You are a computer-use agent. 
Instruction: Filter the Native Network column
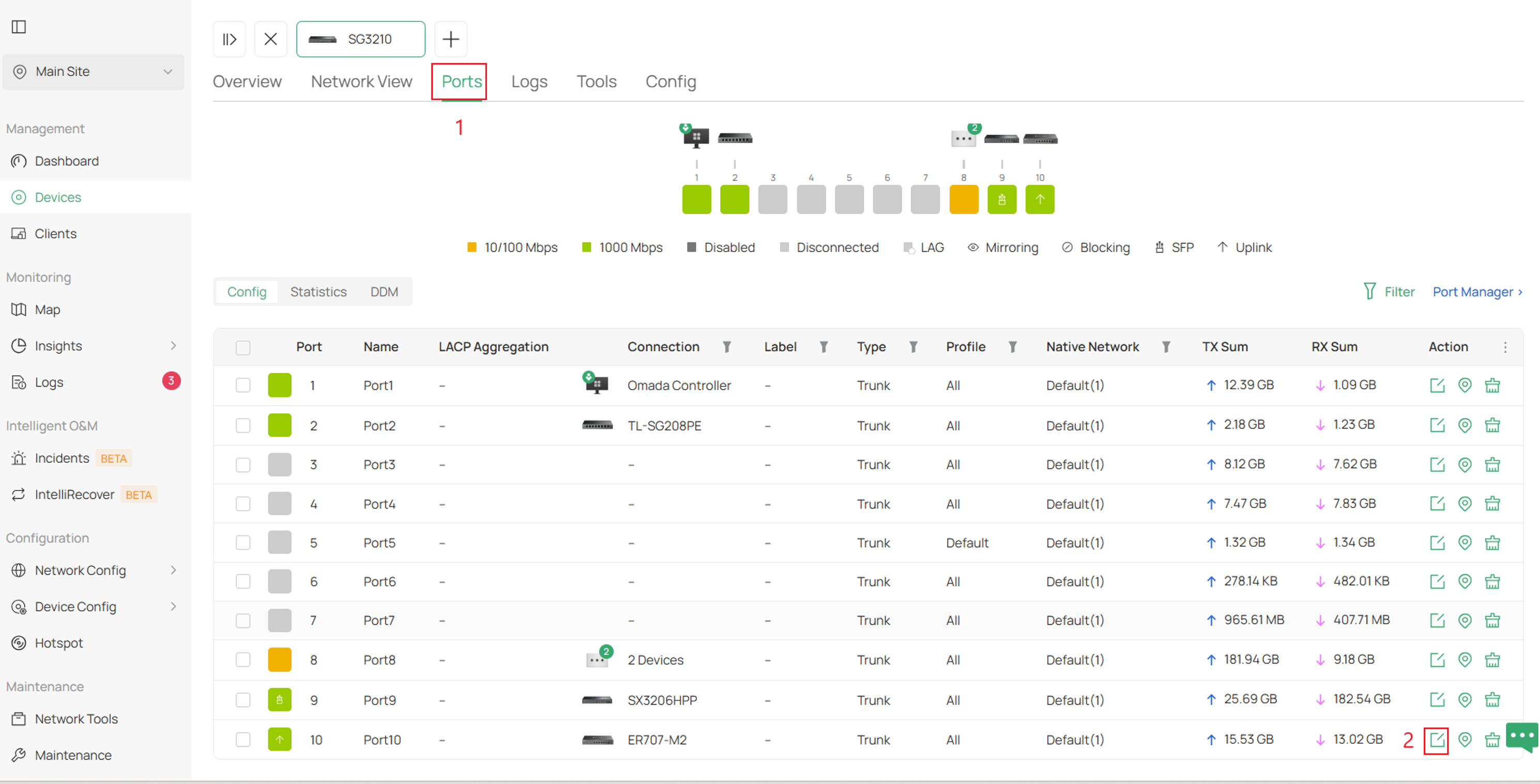point(1166,347)
